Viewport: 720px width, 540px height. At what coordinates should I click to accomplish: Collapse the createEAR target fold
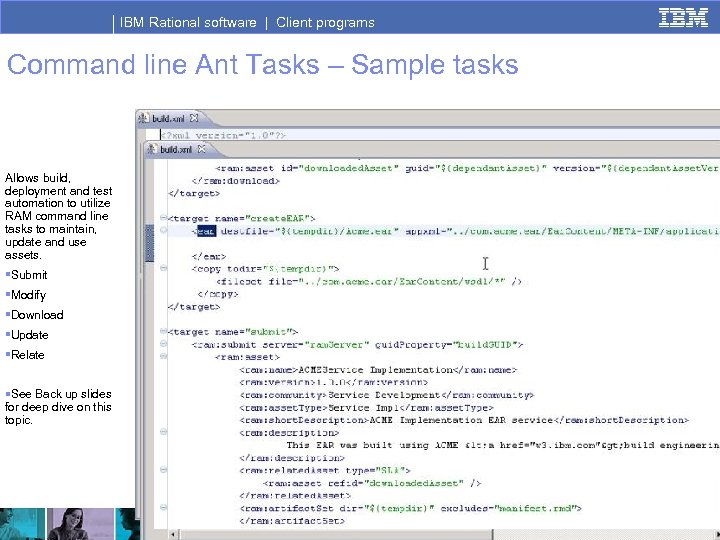click(163, 218)
